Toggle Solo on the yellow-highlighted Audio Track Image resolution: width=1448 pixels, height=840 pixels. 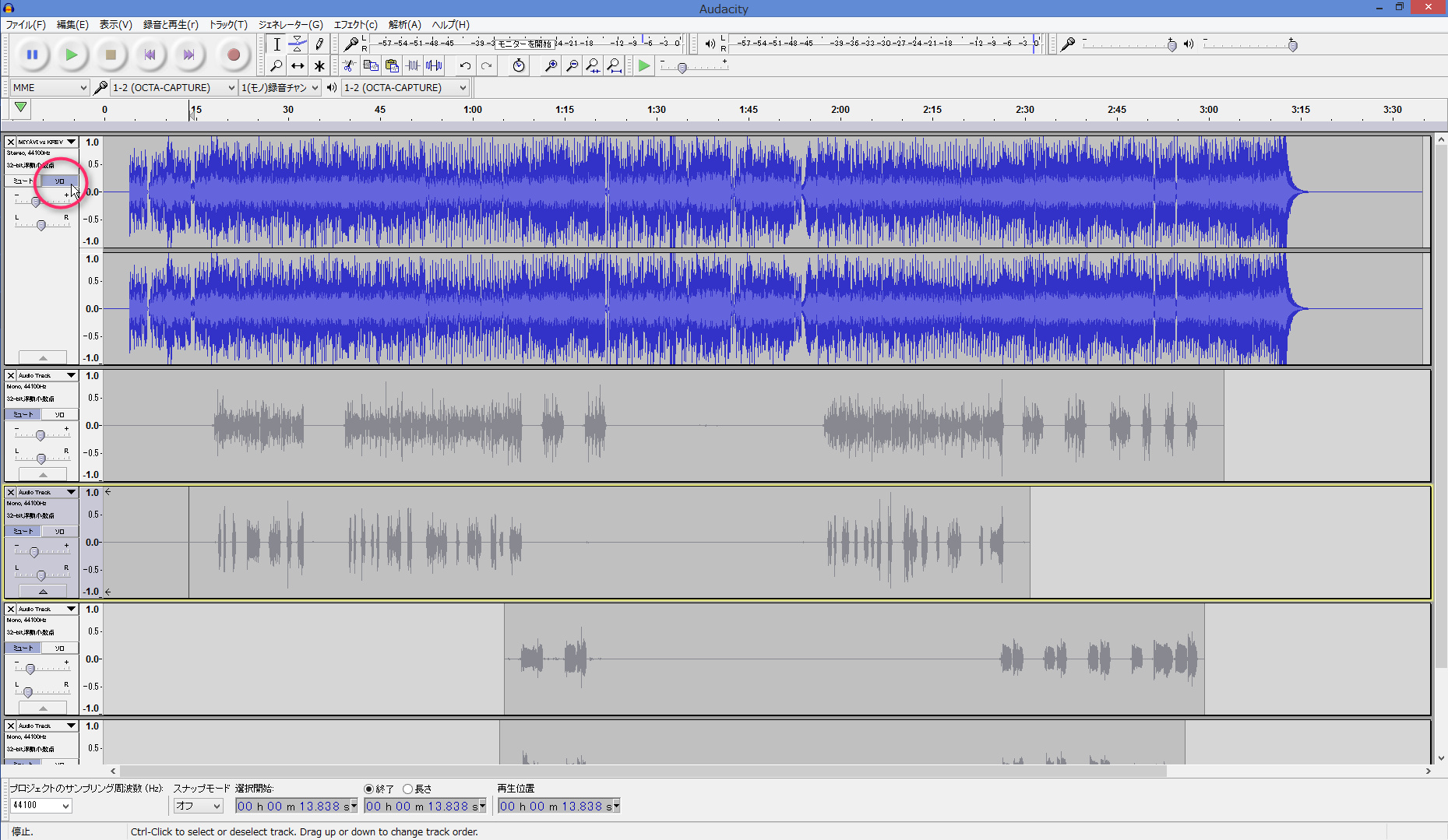click(x=59, y=531)
